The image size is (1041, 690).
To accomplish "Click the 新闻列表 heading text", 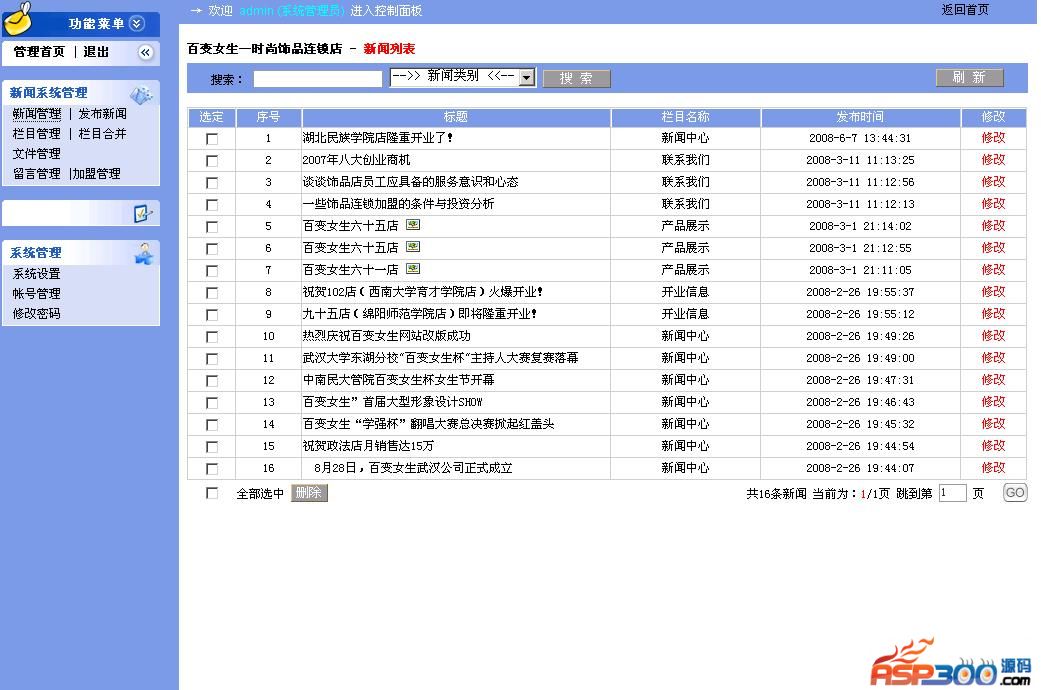I will click(389, 48).
